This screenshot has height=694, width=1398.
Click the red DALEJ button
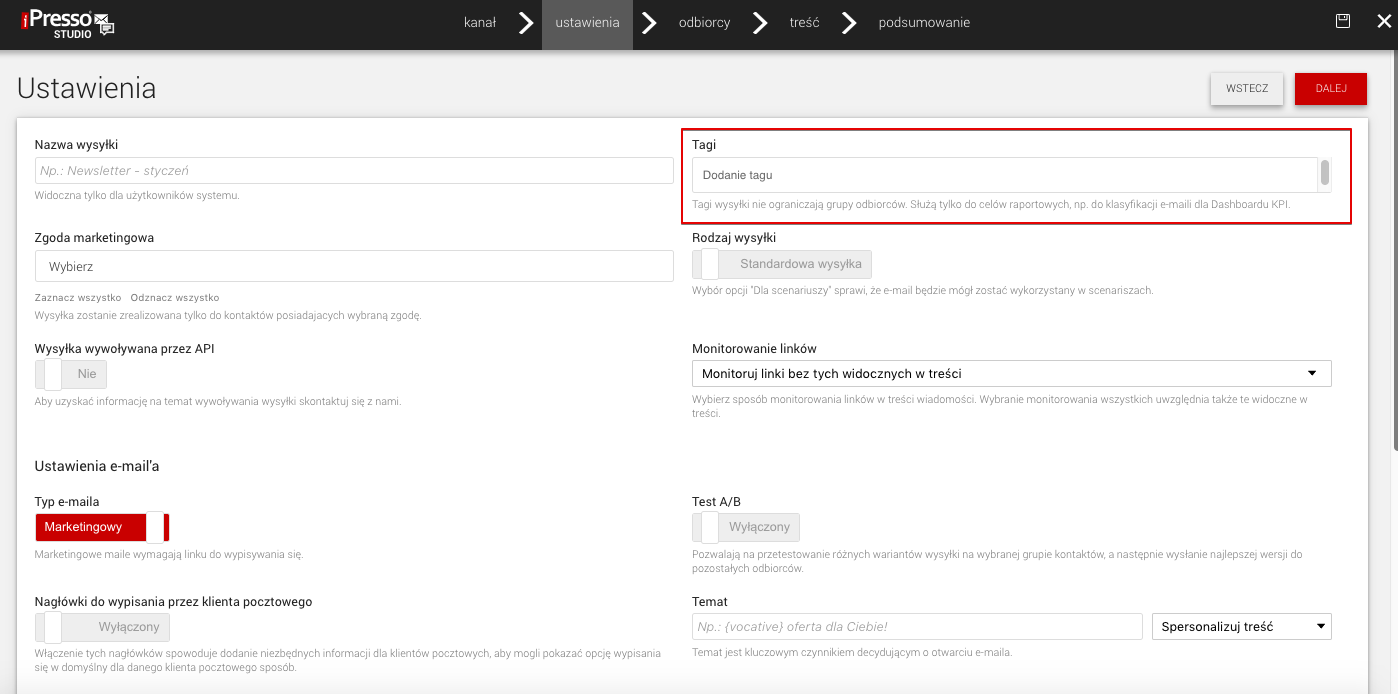pos(1331,88)
